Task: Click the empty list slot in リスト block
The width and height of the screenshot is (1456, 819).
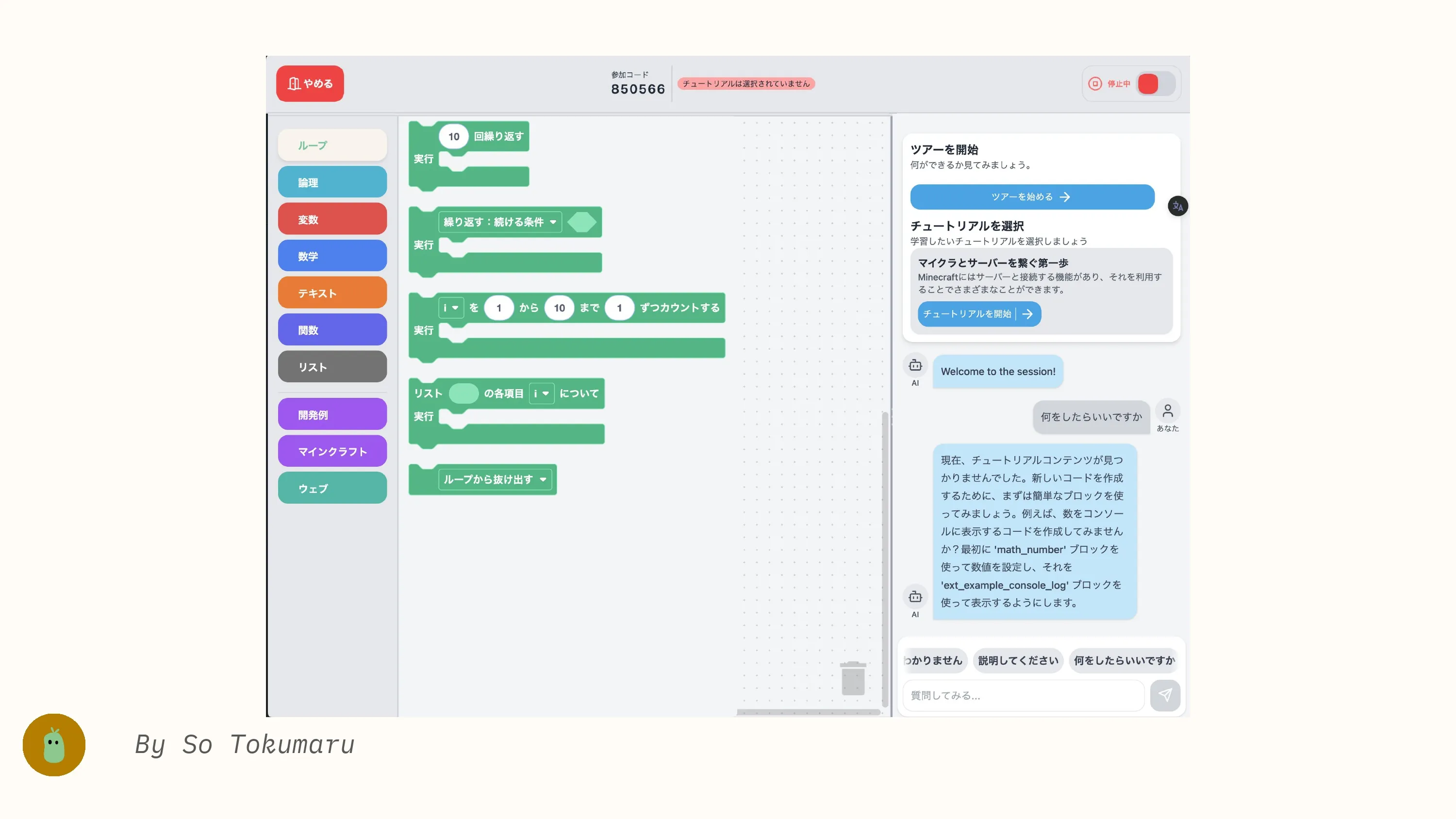Action: click(x=463, y=393)
